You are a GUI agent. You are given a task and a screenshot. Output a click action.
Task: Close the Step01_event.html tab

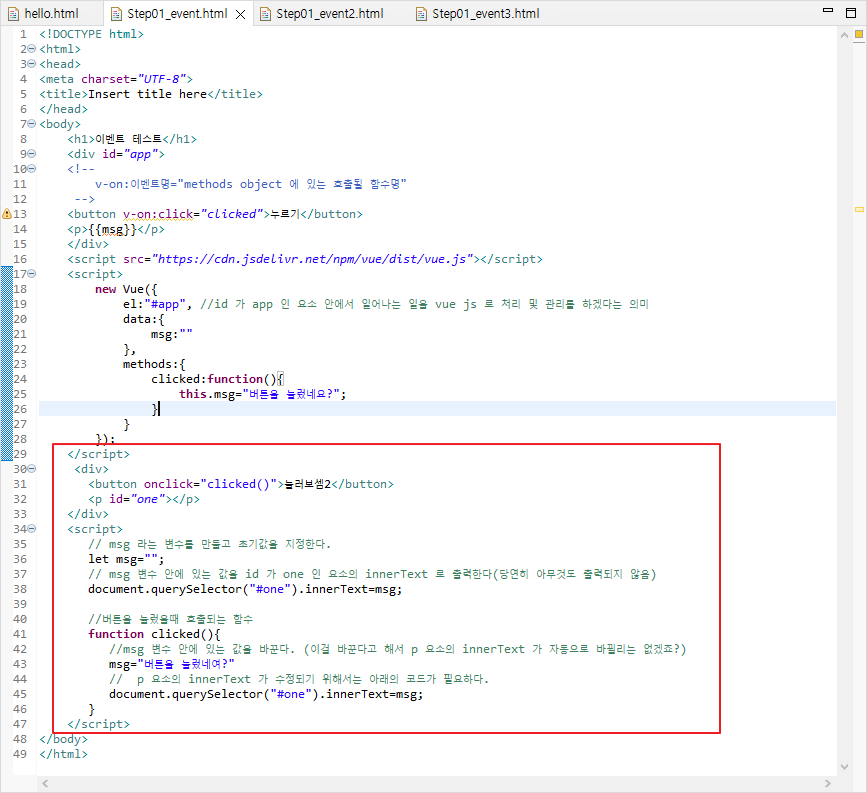point(241,14)
